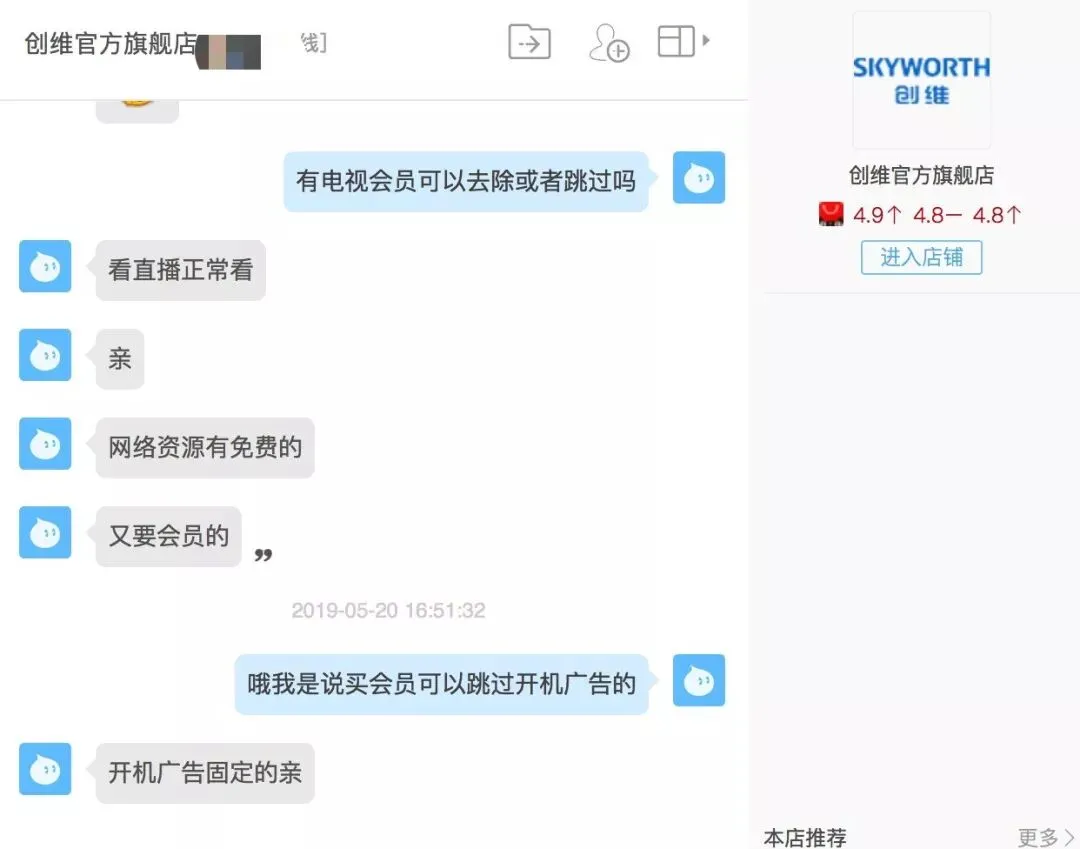The image size is (1080, 849).
Task: Click the avatar beside 看直播正常看
Action: tap(45, 266)
